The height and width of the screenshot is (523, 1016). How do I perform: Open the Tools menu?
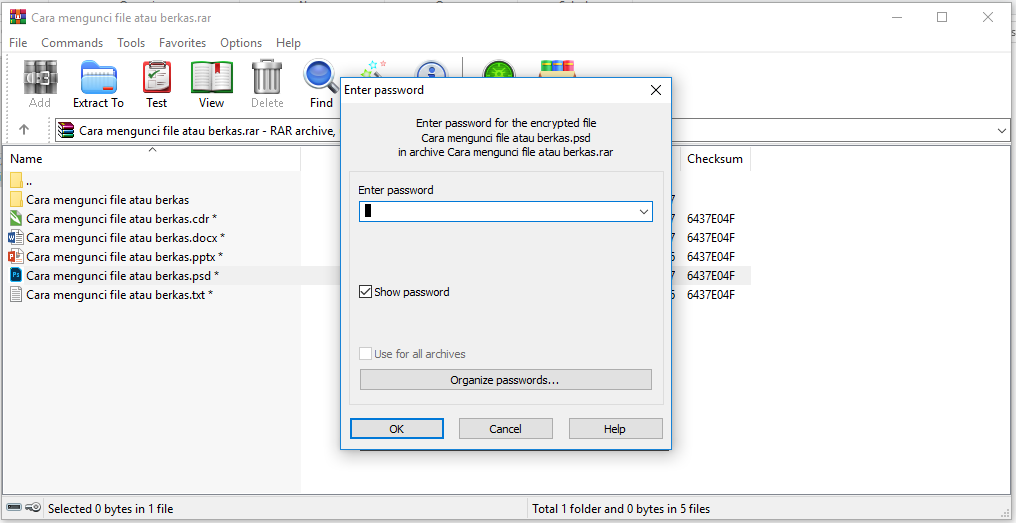point(131,43)
